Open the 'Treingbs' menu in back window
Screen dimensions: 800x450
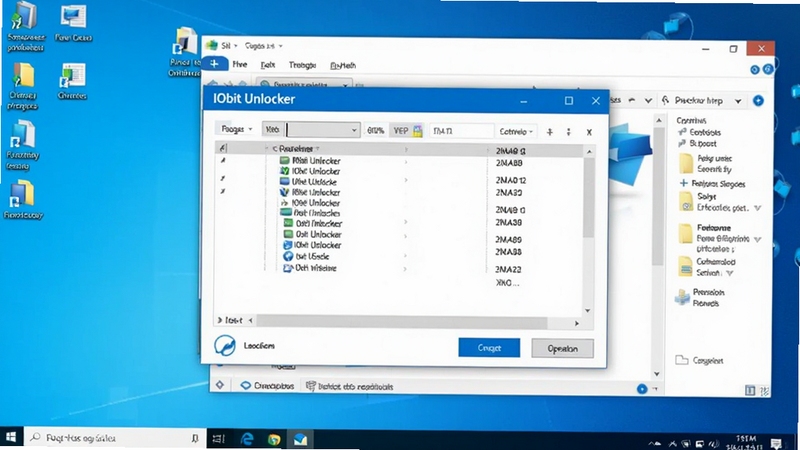click(x=303, y=65)
